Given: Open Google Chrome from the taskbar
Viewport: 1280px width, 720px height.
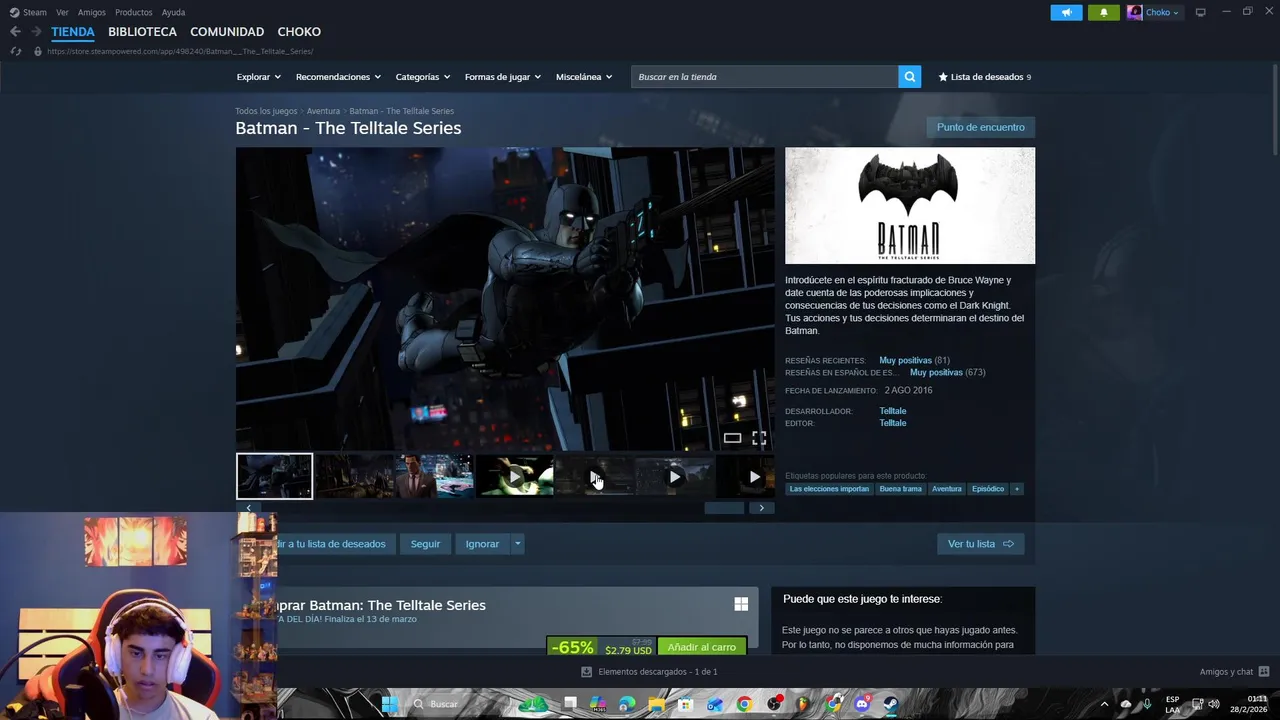Looking at the screenshot, I should click(x=744, y=704).
